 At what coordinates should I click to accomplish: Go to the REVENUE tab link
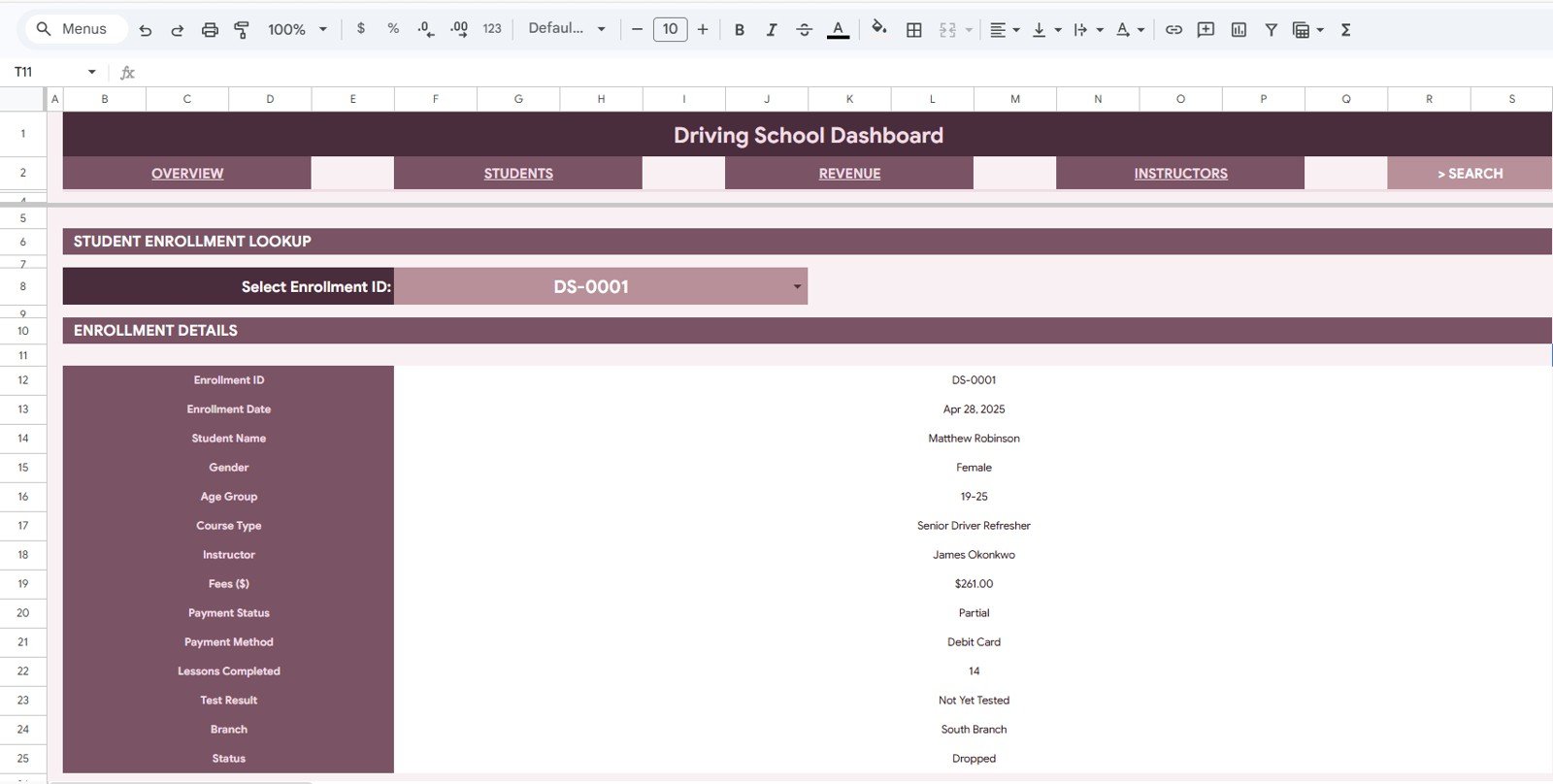(849, 174)
